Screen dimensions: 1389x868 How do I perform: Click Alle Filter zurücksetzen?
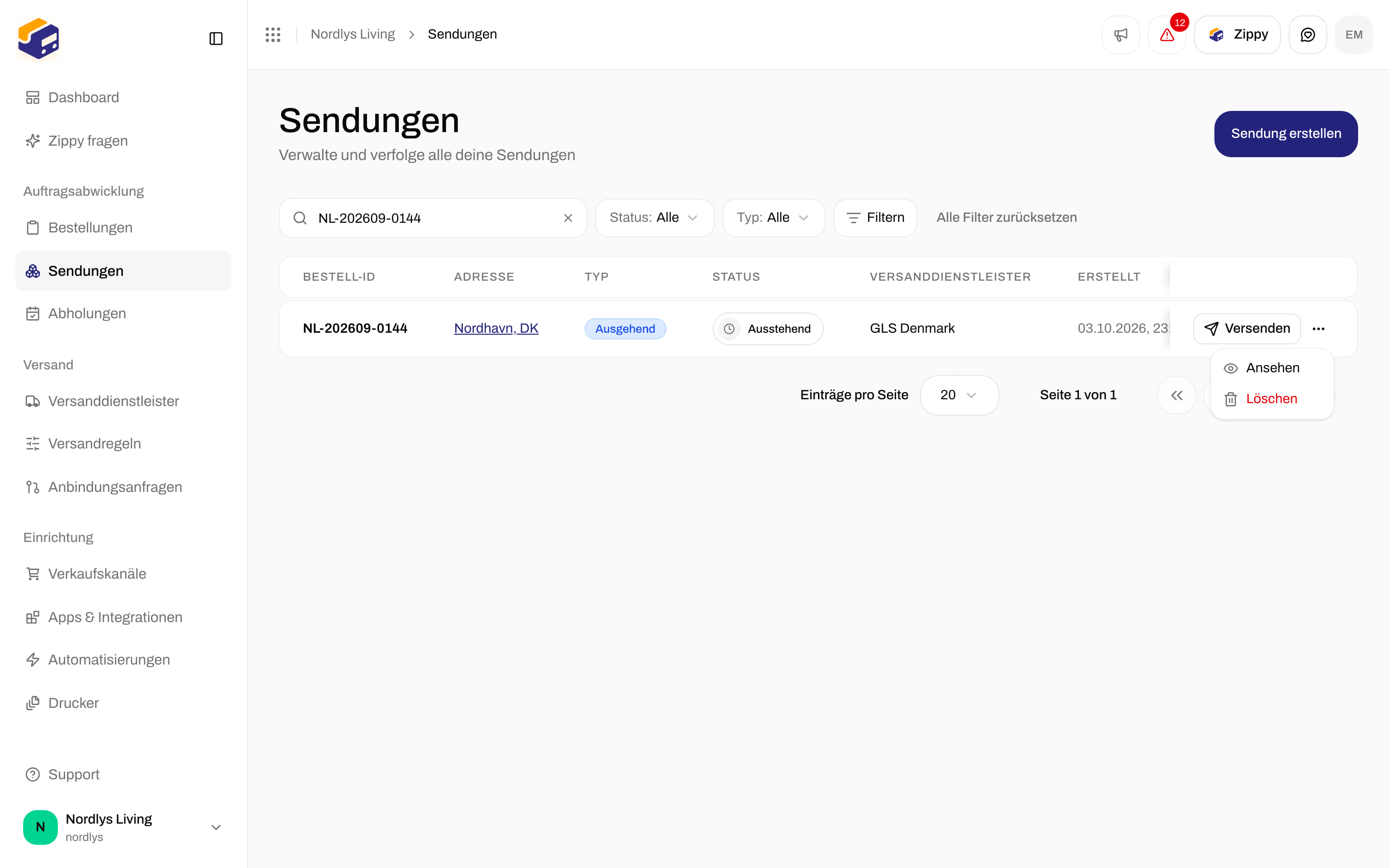coord(1007,217)
